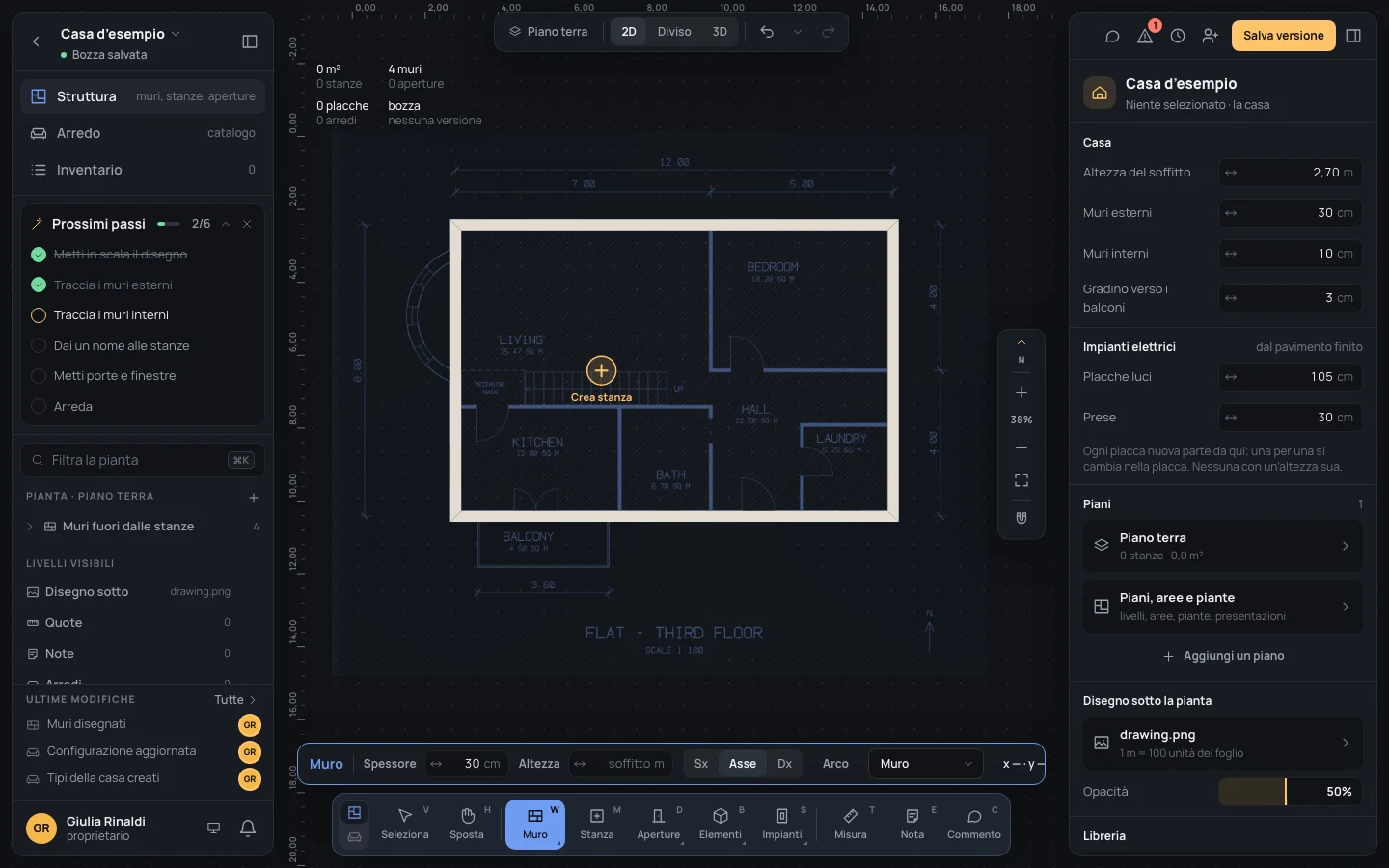
Task: Select the Stanza room tool
Action: click(x=597, y=825)
